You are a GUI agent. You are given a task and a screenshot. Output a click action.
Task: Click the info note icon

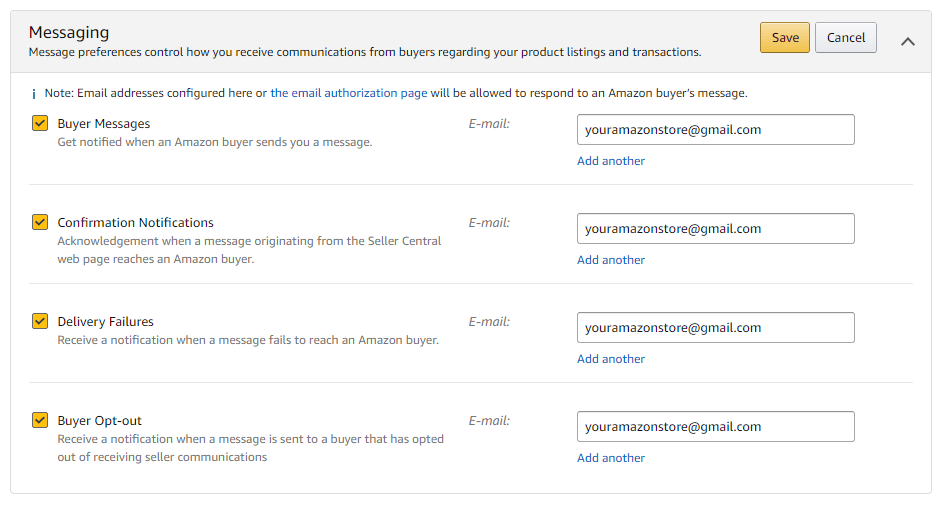click(34, 93)
